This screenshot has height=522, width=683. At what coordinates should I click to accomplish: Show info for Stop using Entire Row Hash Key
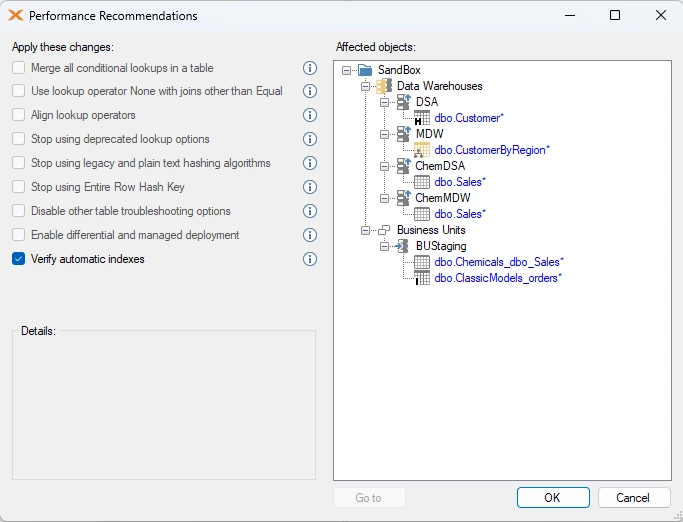pyautogui.click(x=310, y=187)
